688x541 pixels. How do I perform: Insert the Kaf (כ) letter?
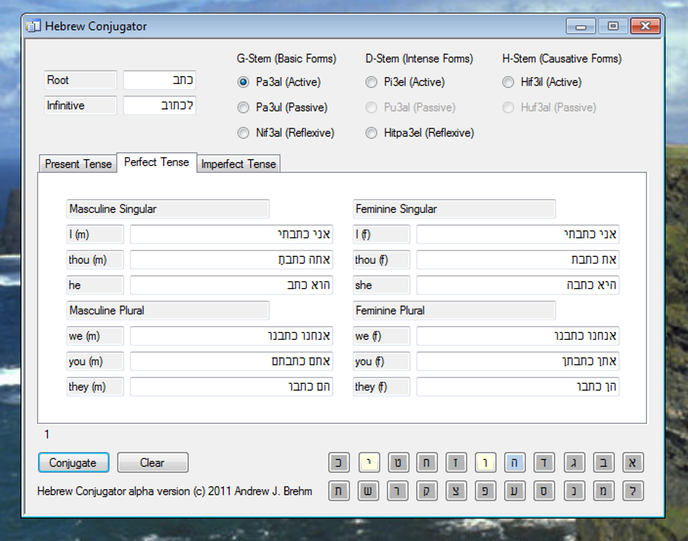tap(339, 463)
